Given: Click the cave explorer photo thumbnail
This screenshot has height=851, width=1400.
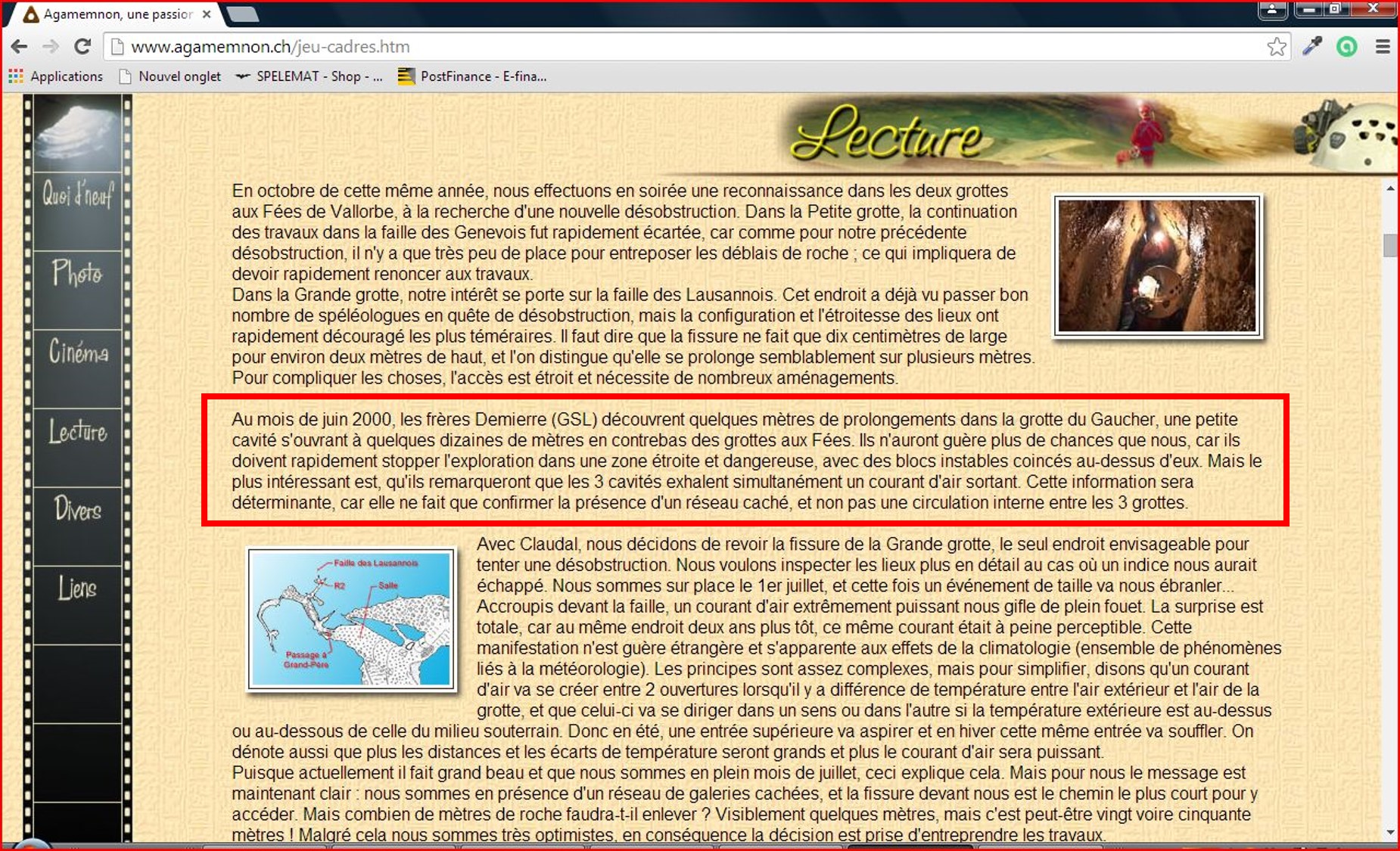Looking at the screenshot, I should point(1157,266).
